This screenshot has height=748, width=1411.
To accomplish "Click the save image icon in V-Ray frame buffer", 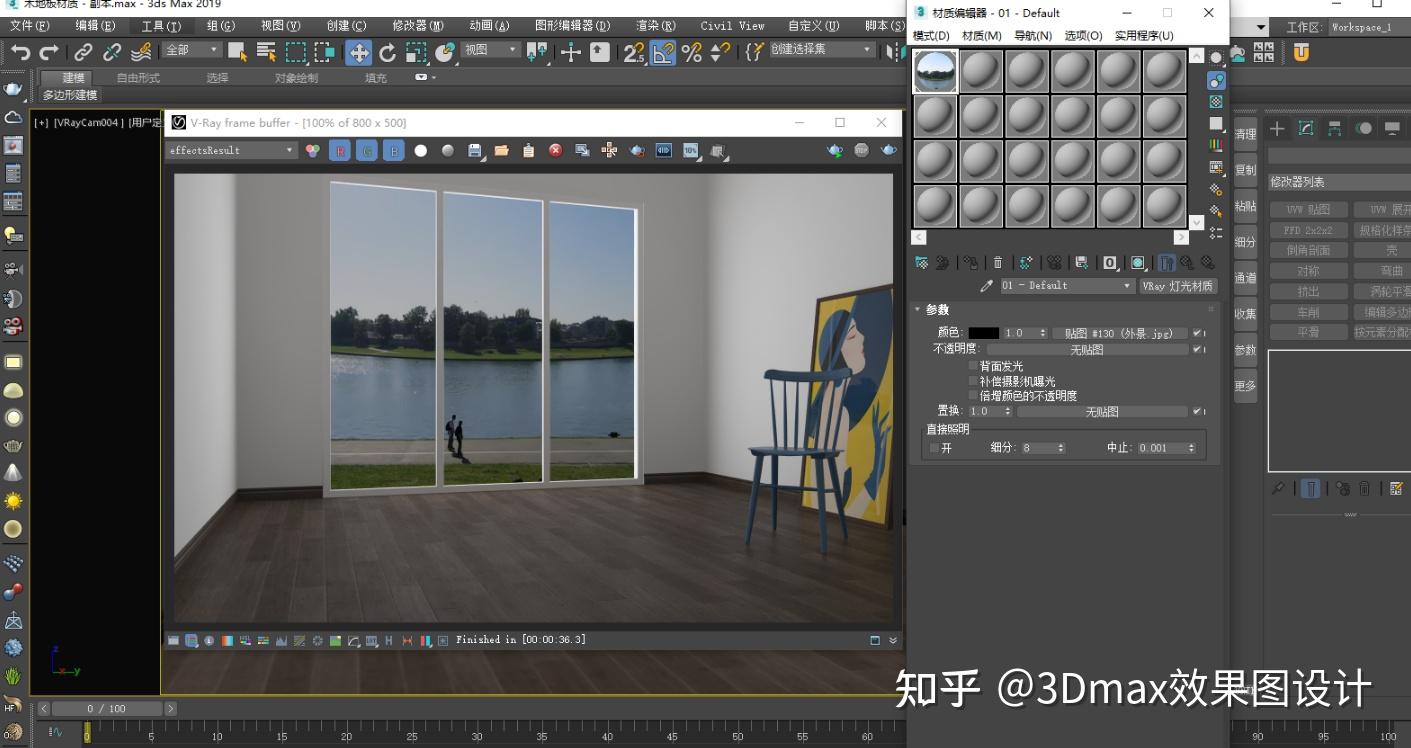I will 475,150.
